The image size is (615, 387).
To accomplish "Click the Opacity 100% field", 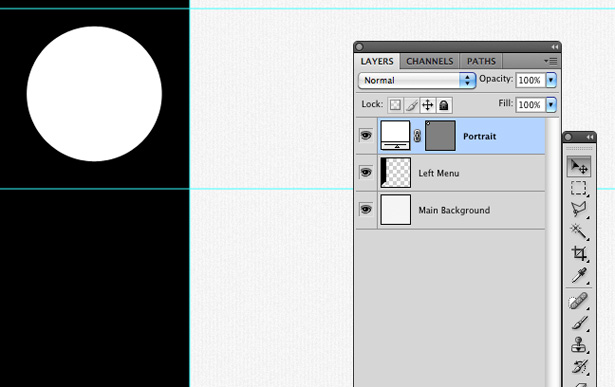I will (531, 80).
